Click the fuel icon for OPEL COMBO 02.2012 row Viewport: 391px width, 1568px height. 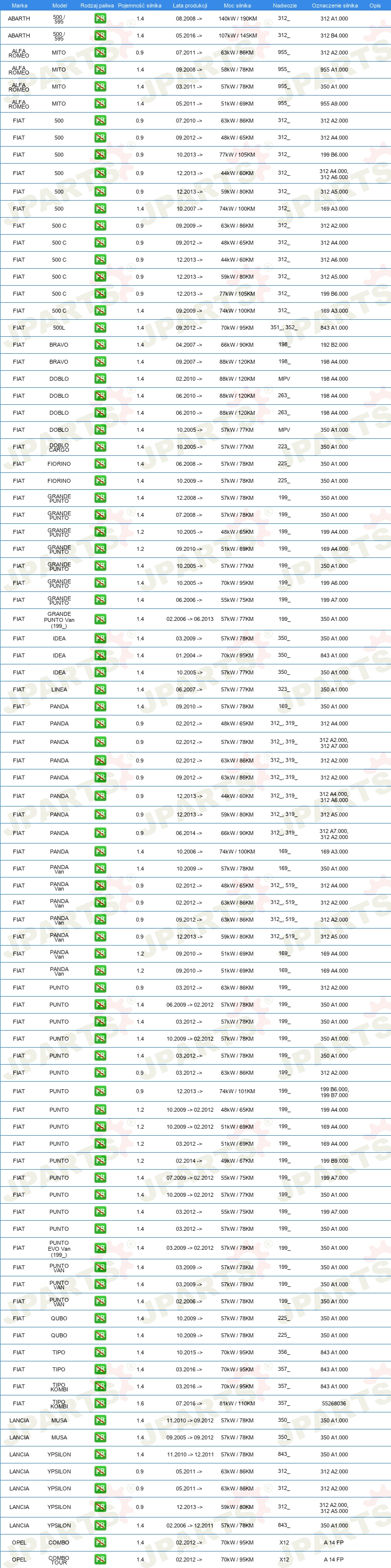100,1542
